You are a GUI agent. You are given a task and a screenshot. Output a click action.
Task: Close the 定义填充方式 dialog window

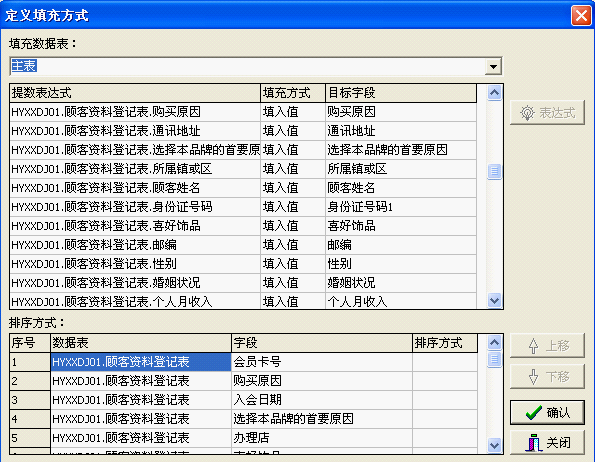[581, 16]
